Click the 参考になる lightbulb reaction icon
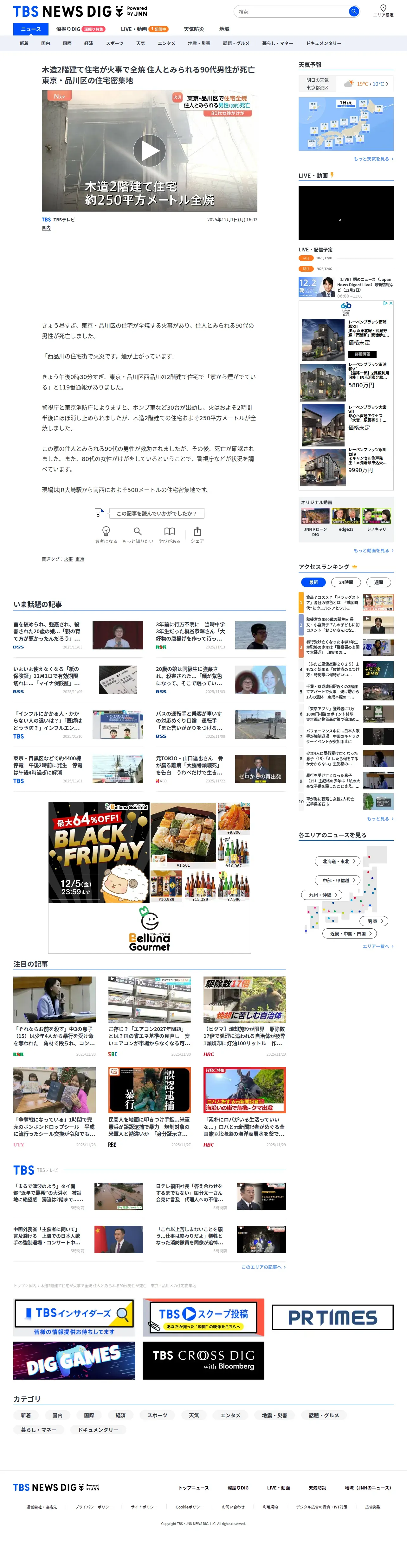This screenshot has height=1568, width=407. (x=106, y=531)
